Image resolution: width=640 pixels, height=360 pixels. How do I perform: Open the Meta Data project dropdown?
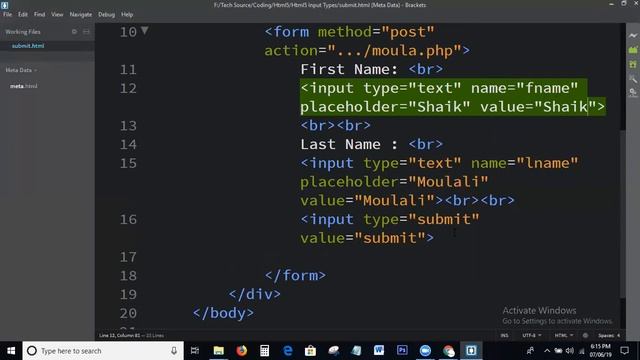tap(21, 70)
